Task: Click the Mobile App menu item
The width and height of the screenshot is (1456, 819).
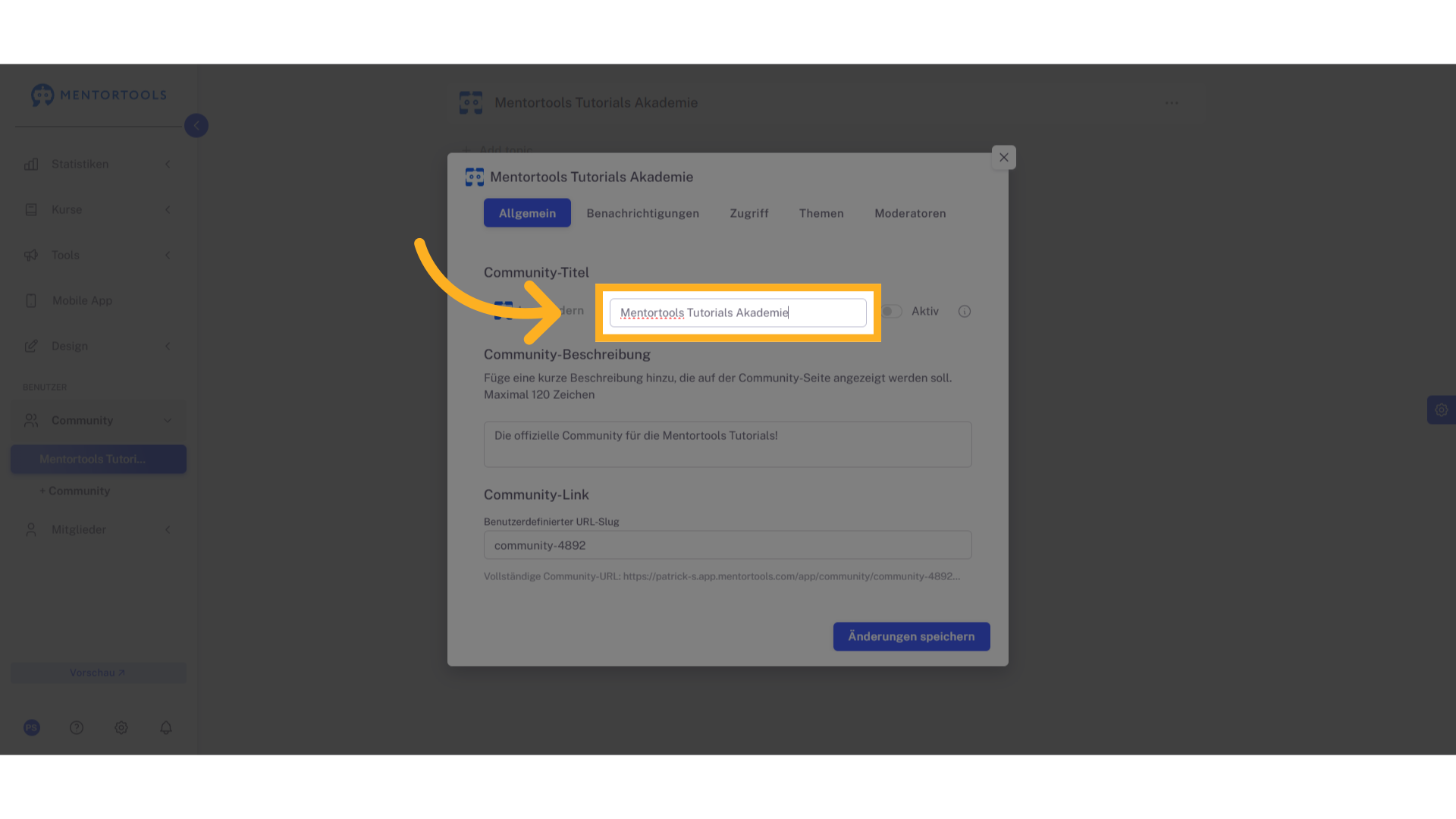Action: point(82,301)
